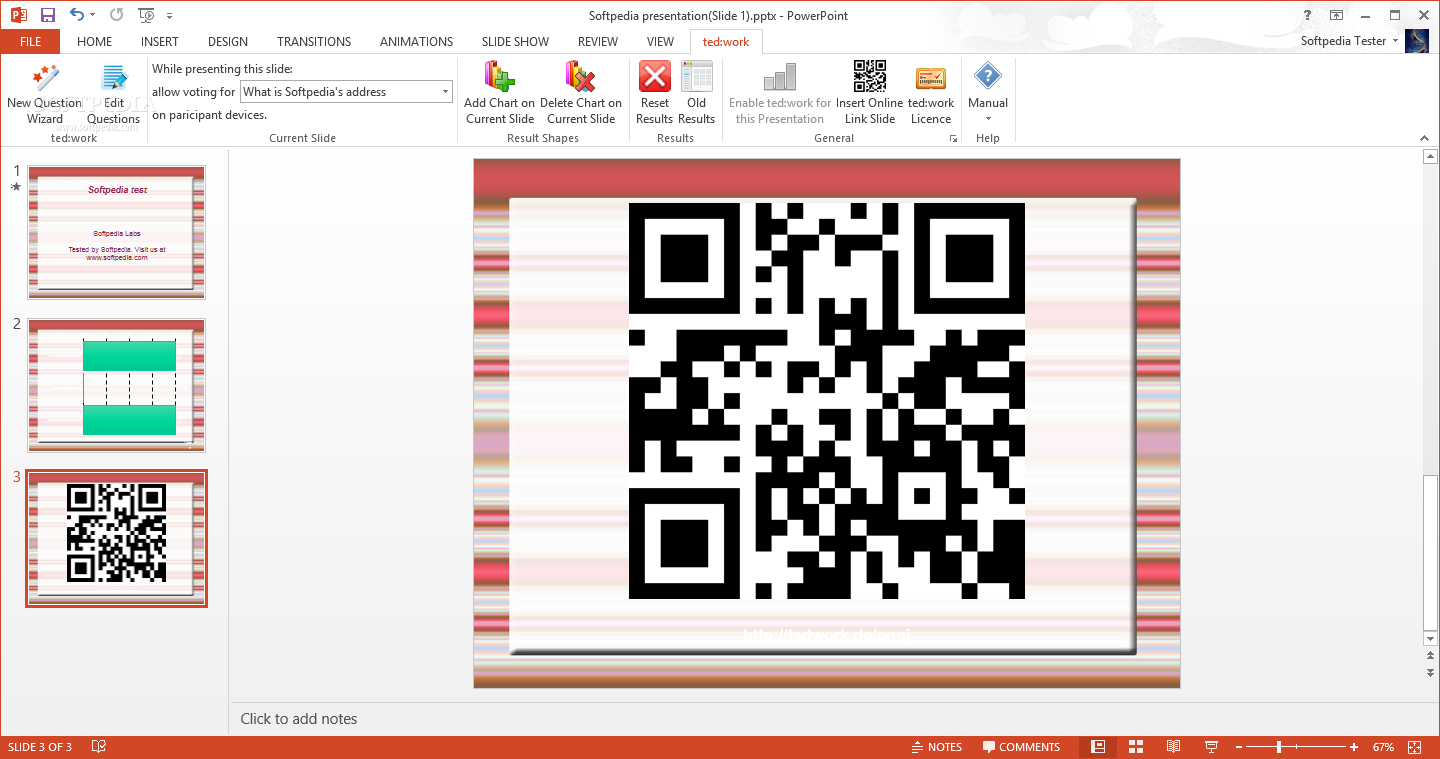The width and height of the screenshot is (1440, 759).
Task: Open the New Question Wizard
Action: click(44, 93)
